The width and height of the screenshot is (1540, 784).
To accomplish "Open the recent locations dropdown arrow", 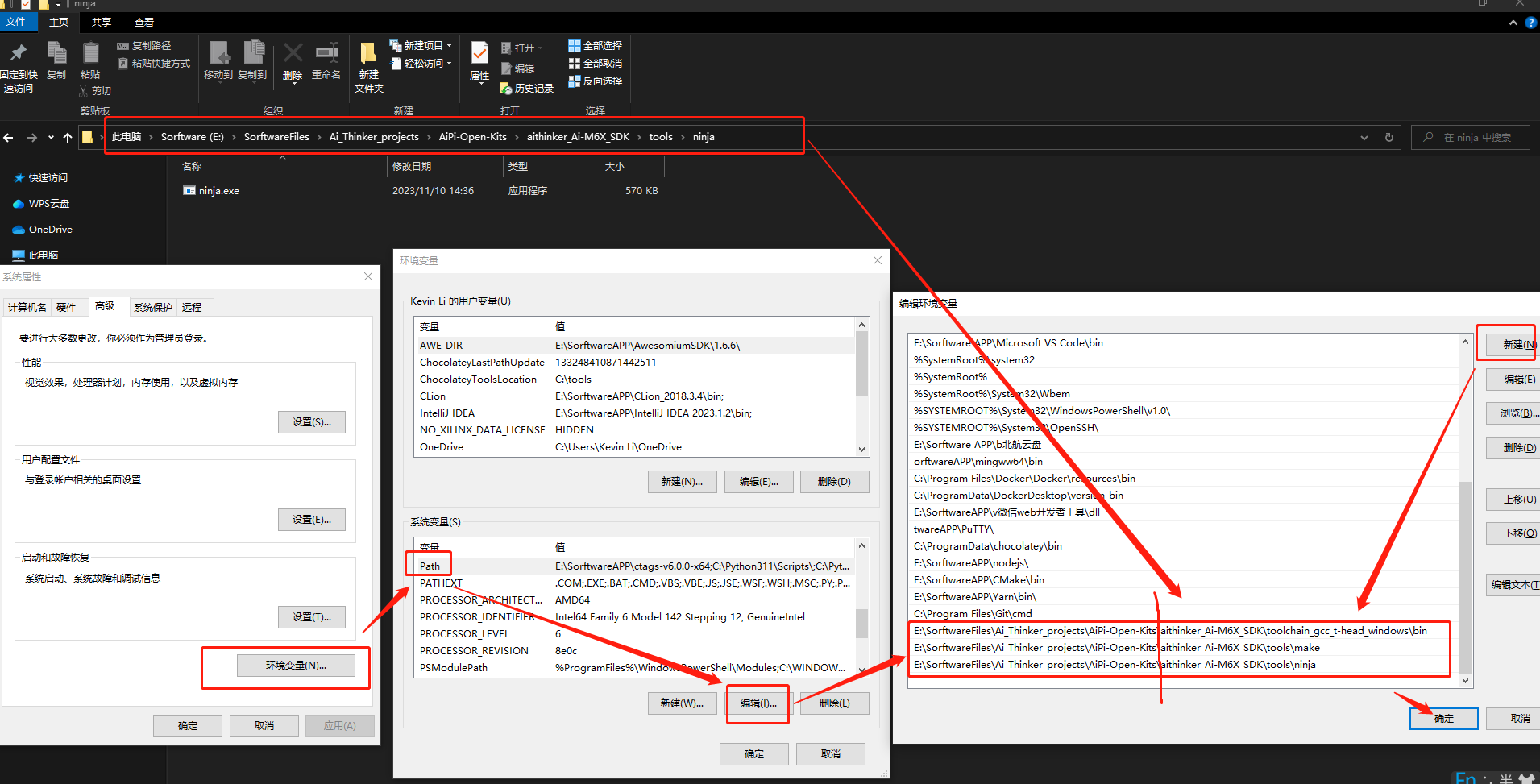I will (51, 138).
